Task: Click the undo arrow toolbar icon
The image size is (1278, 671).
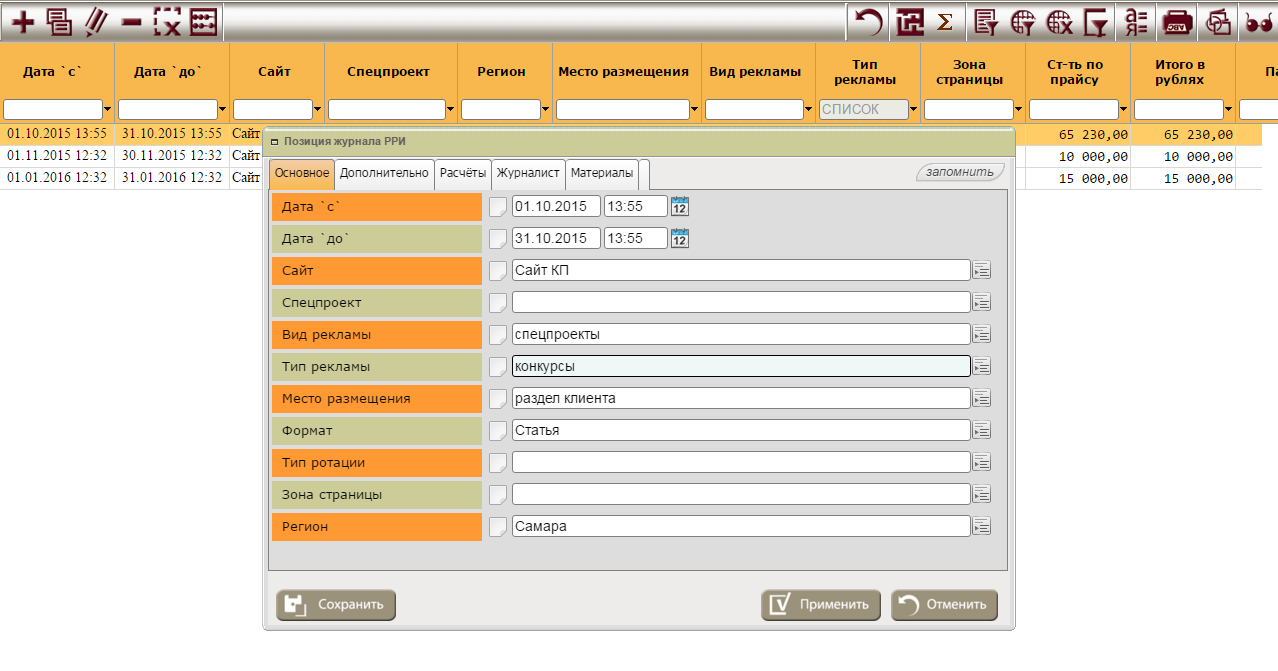Action: coord(870,21)
